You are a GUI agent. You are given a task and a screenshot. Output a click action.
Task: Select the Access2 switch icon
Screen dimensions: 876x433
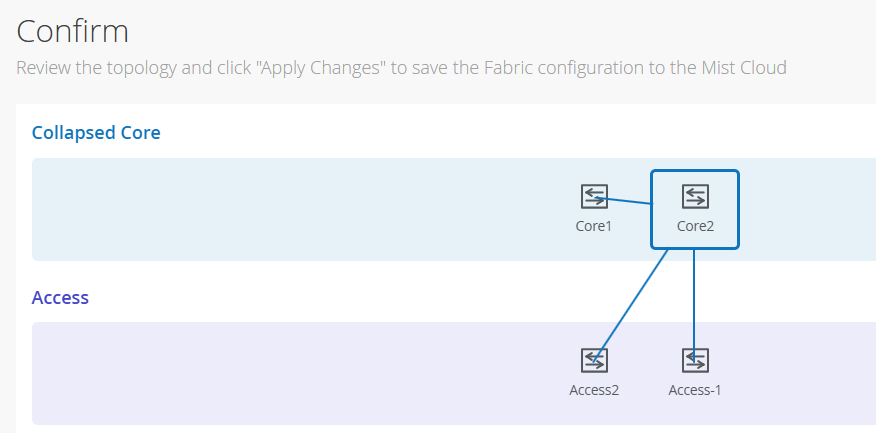[x=594, y=360]
